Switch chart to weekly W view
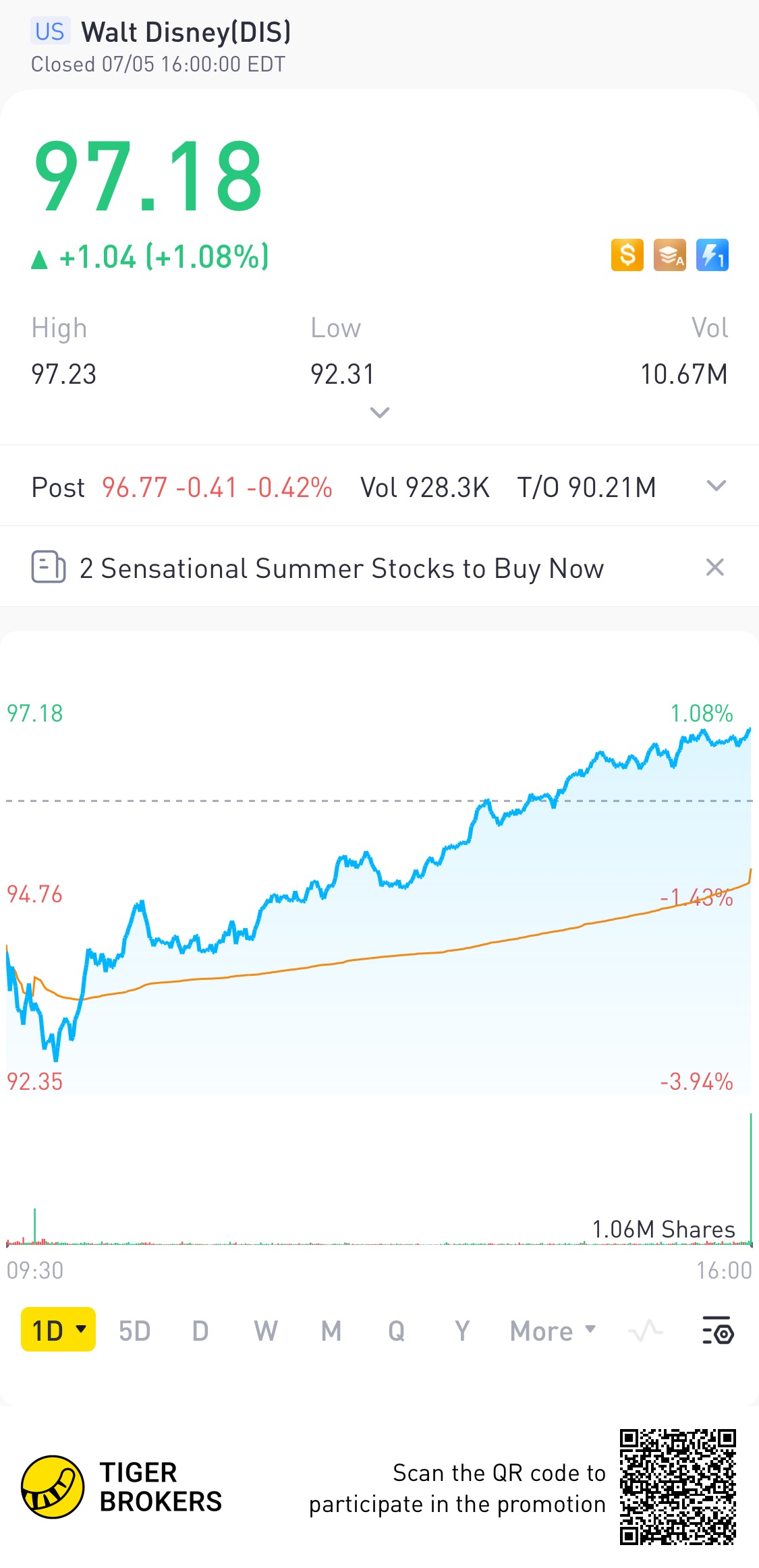 tap(266, 1331)
